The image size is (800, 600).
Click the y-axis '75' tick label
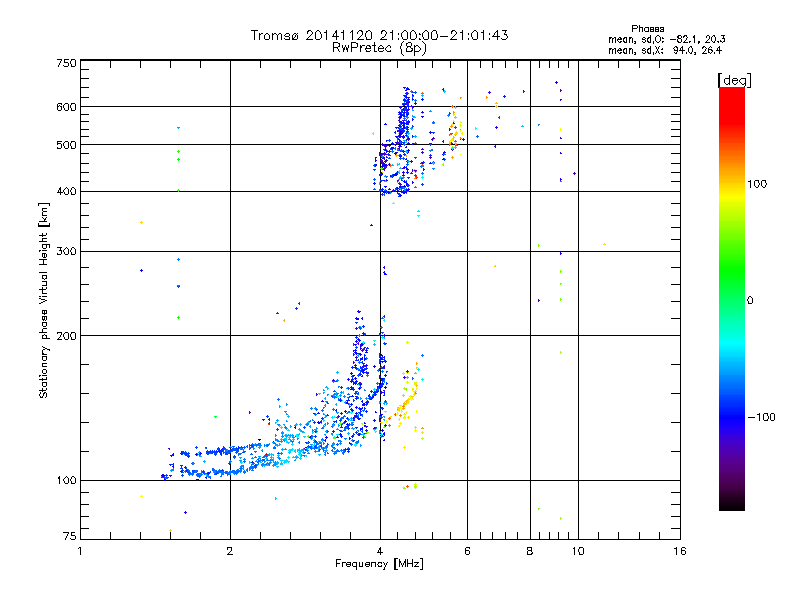70,536
